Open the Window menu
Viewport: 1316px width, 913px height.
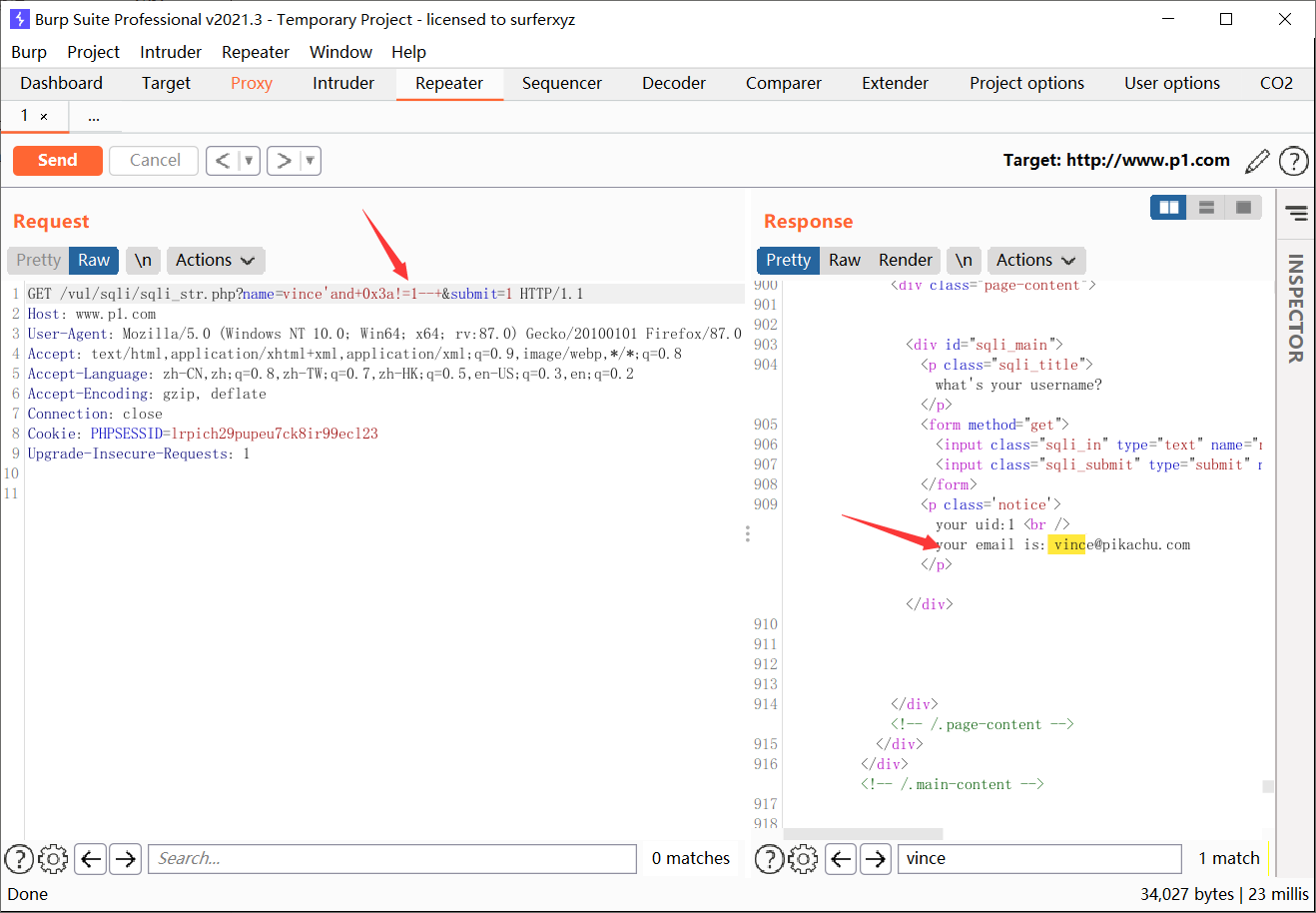point(340,52)
